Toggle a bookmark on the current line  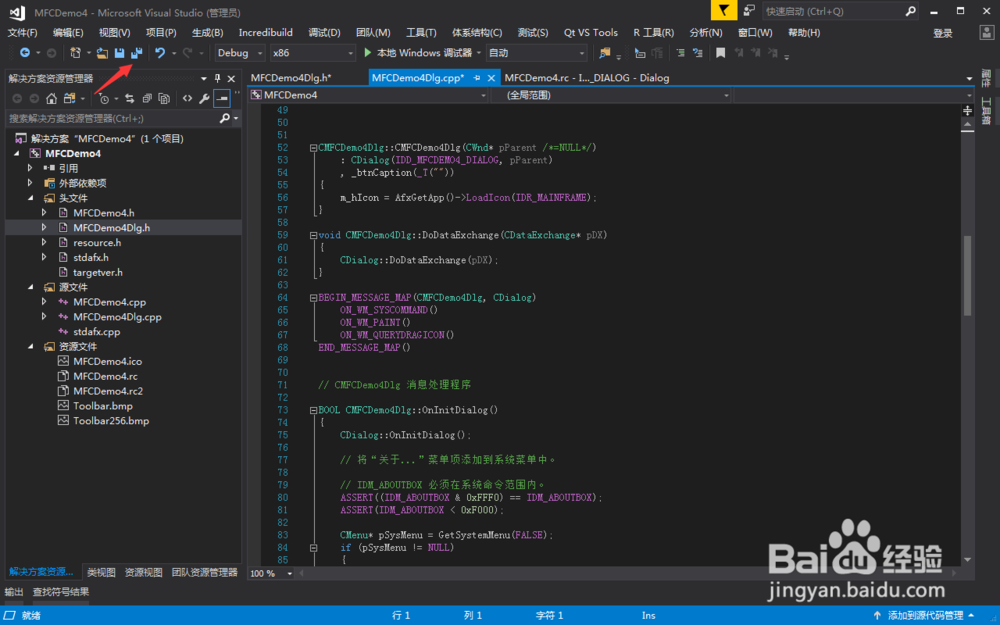click(721, 53)
